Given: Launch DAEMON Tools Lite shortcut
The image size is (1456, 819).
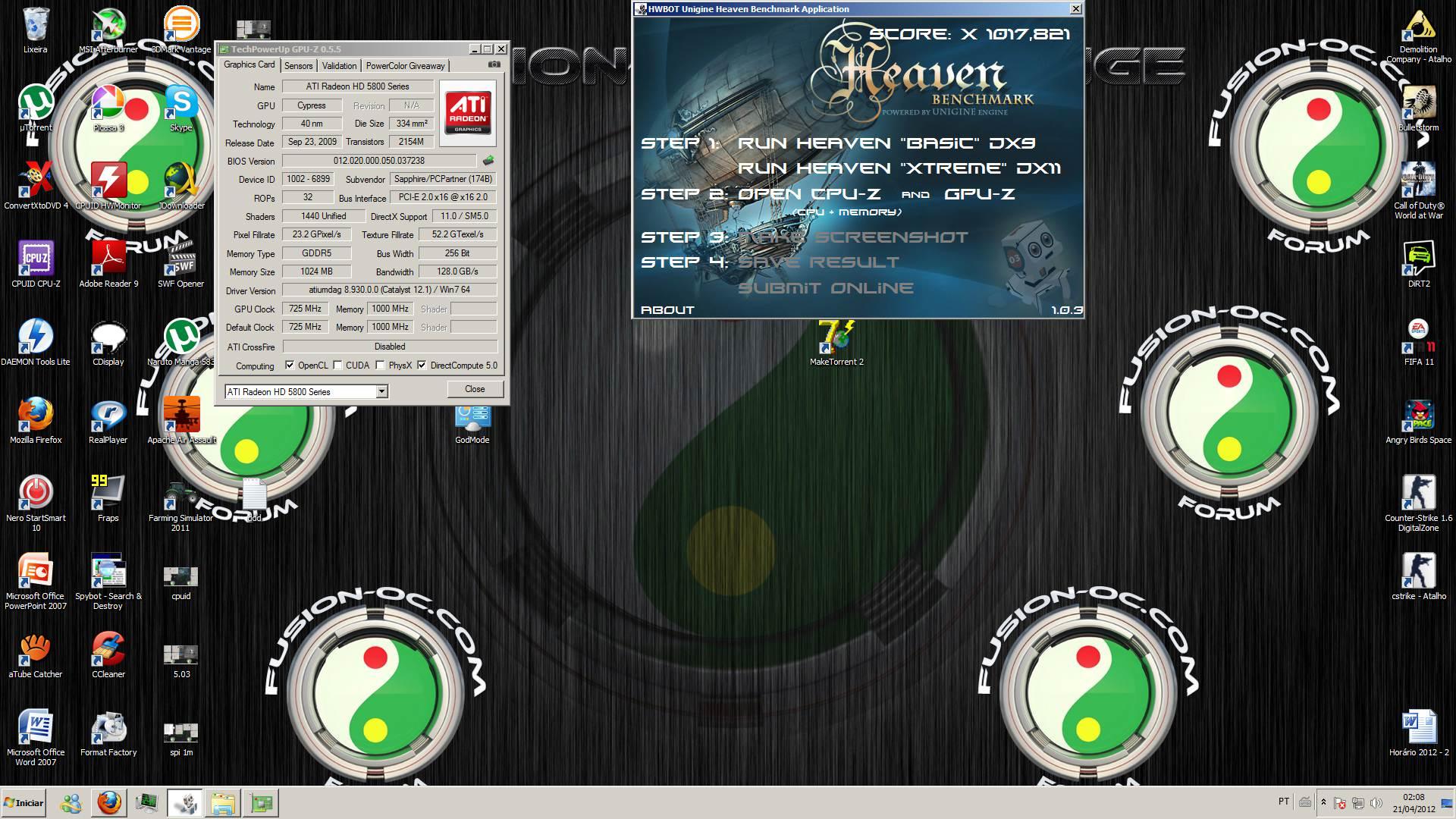Looking at the screenshot, I should (36, 343).
